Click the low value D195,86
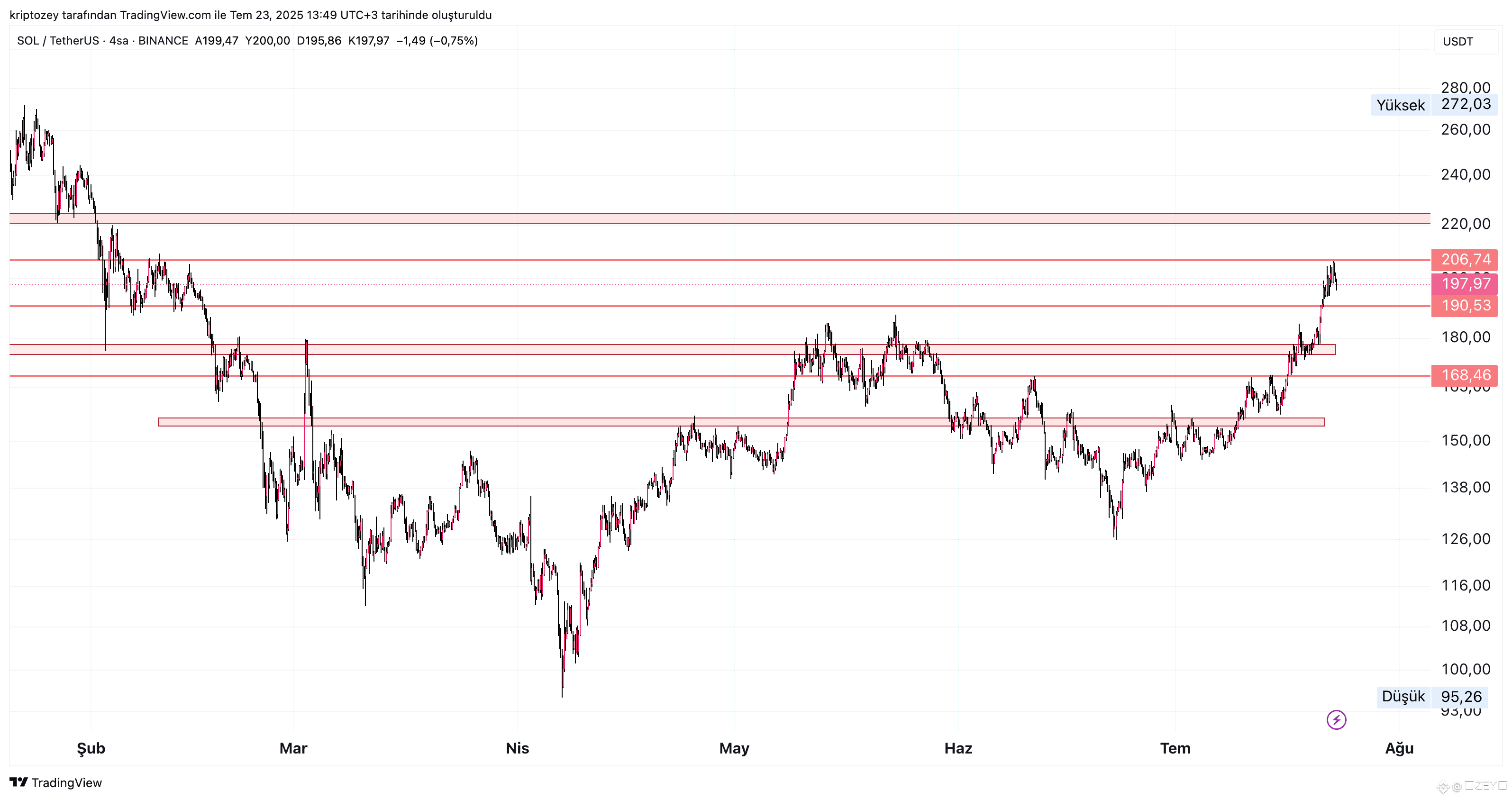The height and width of the screenshot is (799, 1512). (319, 40)
